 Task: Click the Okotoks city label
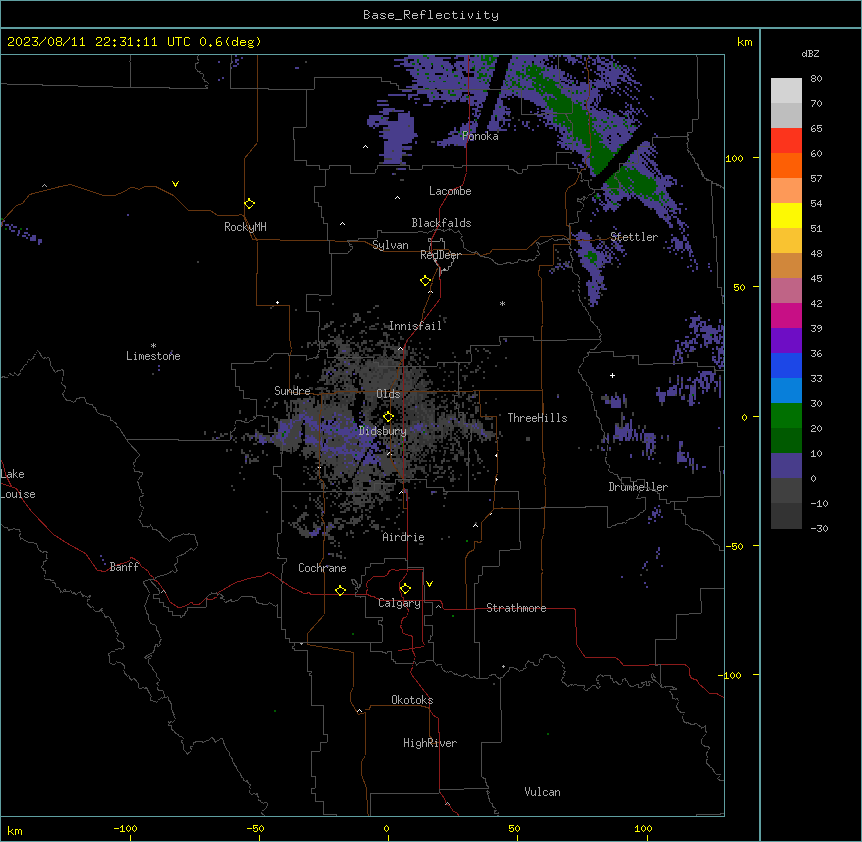tap(412, 700)
